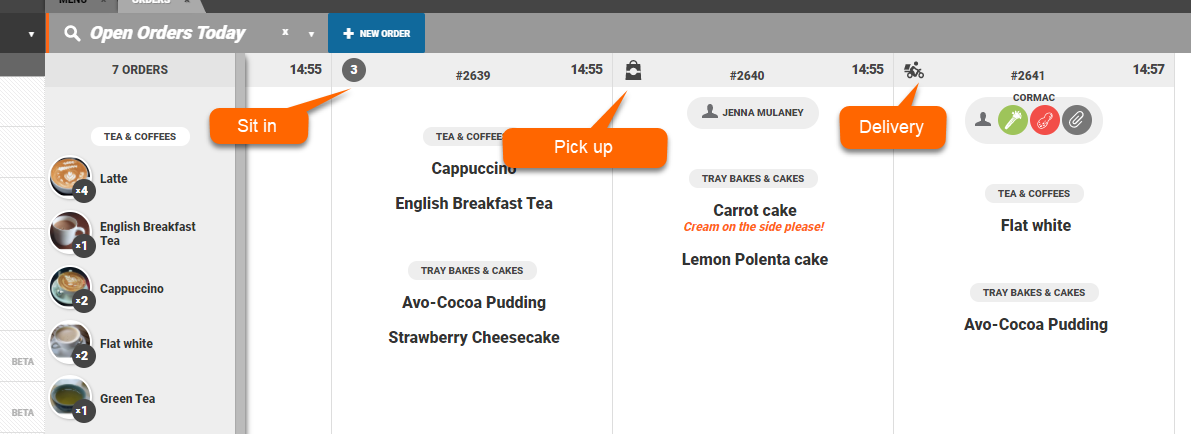The height and width of the screenshot is (434, 1191).
Task: Open the far-left dark dropdown arrow
Action: tap(31, 34)
